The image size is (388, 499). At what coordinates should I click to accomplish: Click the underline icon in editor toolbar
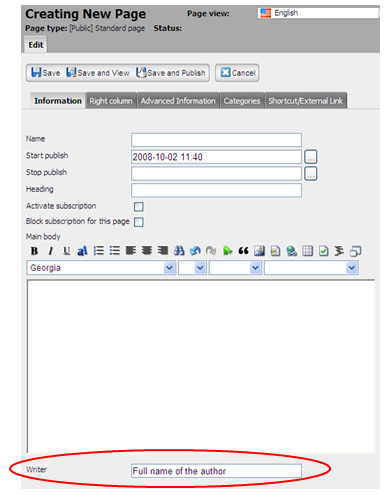(x=66, y=251)
